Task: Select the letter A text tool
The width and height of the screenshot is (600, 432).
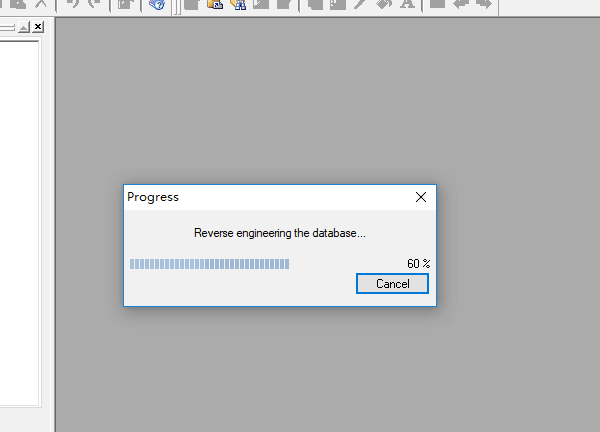Action: click(x=407, y=4)
